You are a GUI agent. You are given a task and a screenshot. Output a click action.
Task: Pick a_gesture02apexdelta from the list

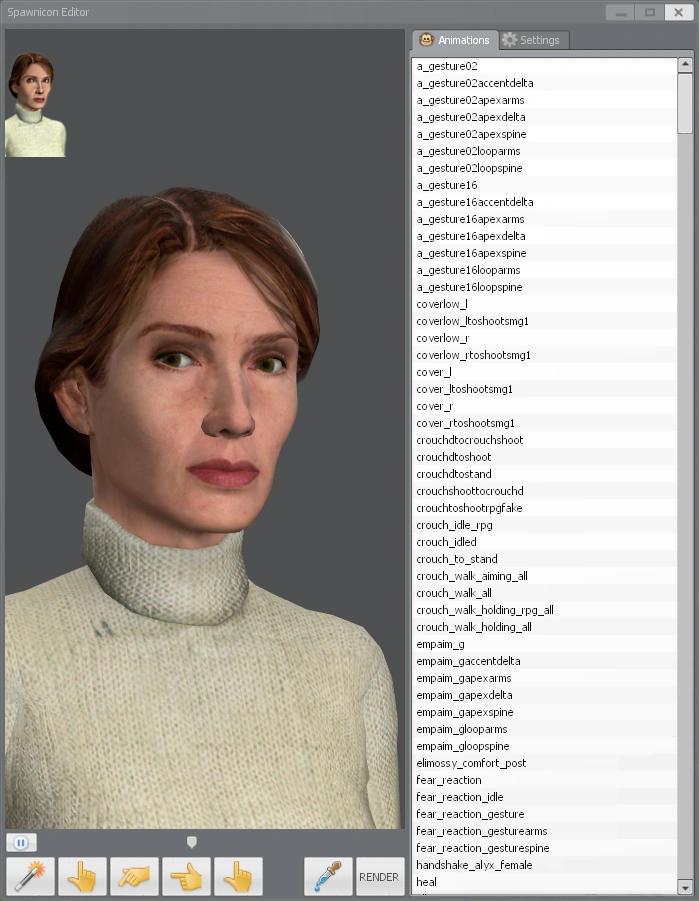(x=544, y=117)
